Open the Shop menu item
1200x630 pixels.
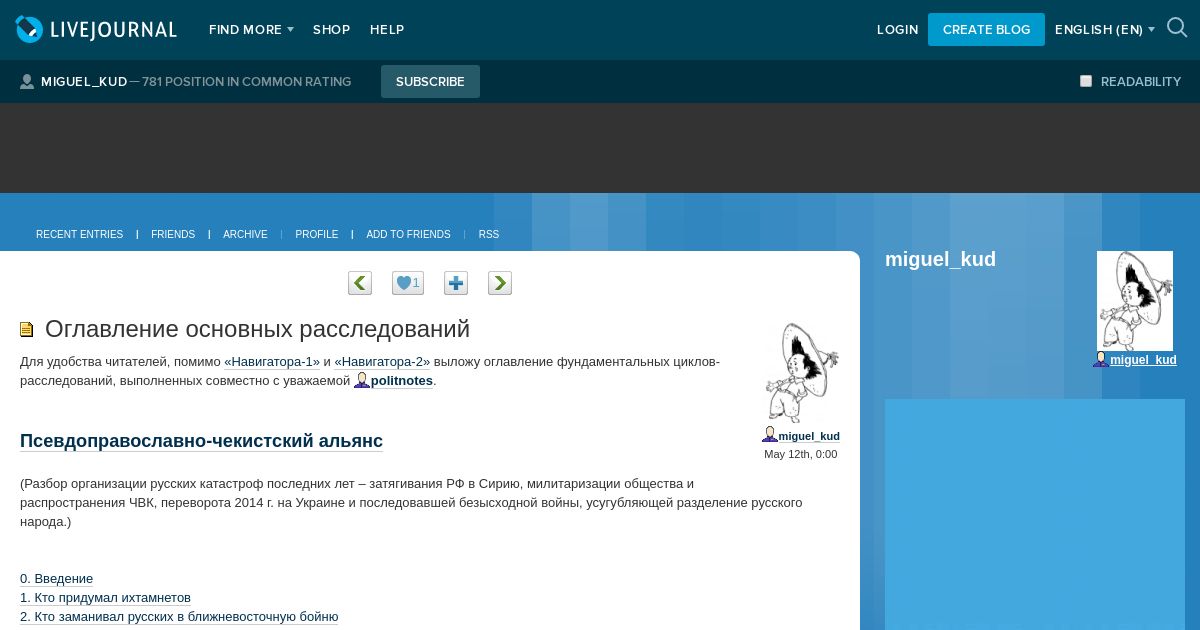click(331, 30)
